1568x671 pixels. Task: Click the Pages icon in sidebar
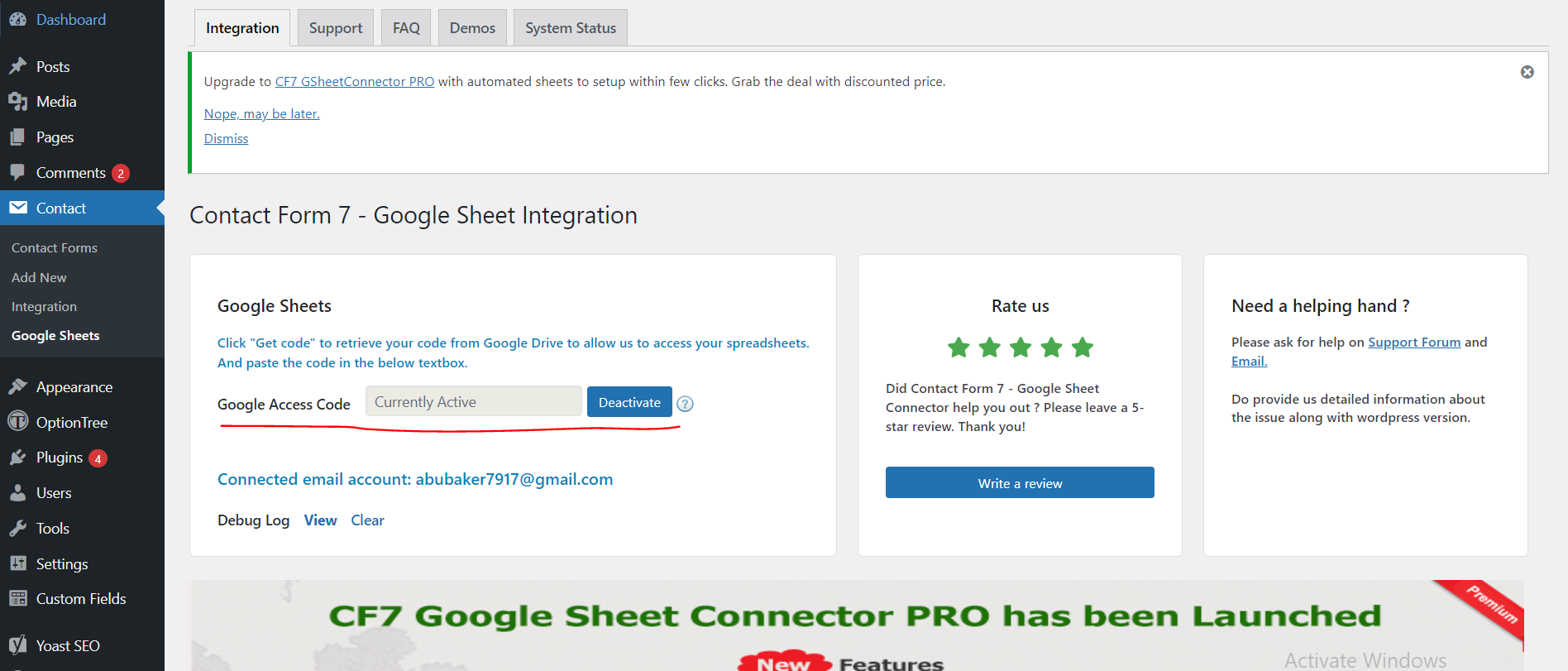17,137
